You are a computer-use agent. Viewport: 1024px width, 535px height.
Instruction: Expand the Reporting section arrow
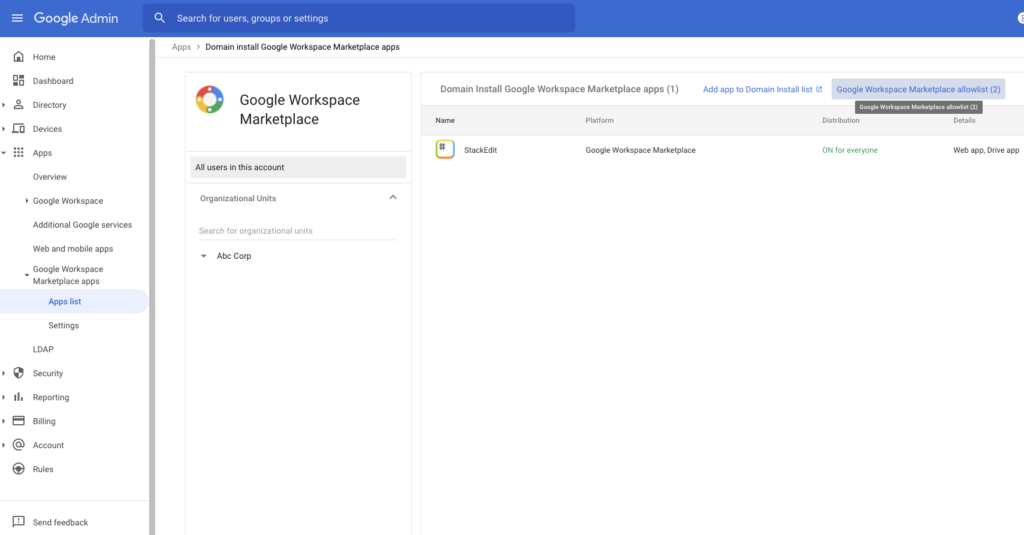[x=4, y=397]
